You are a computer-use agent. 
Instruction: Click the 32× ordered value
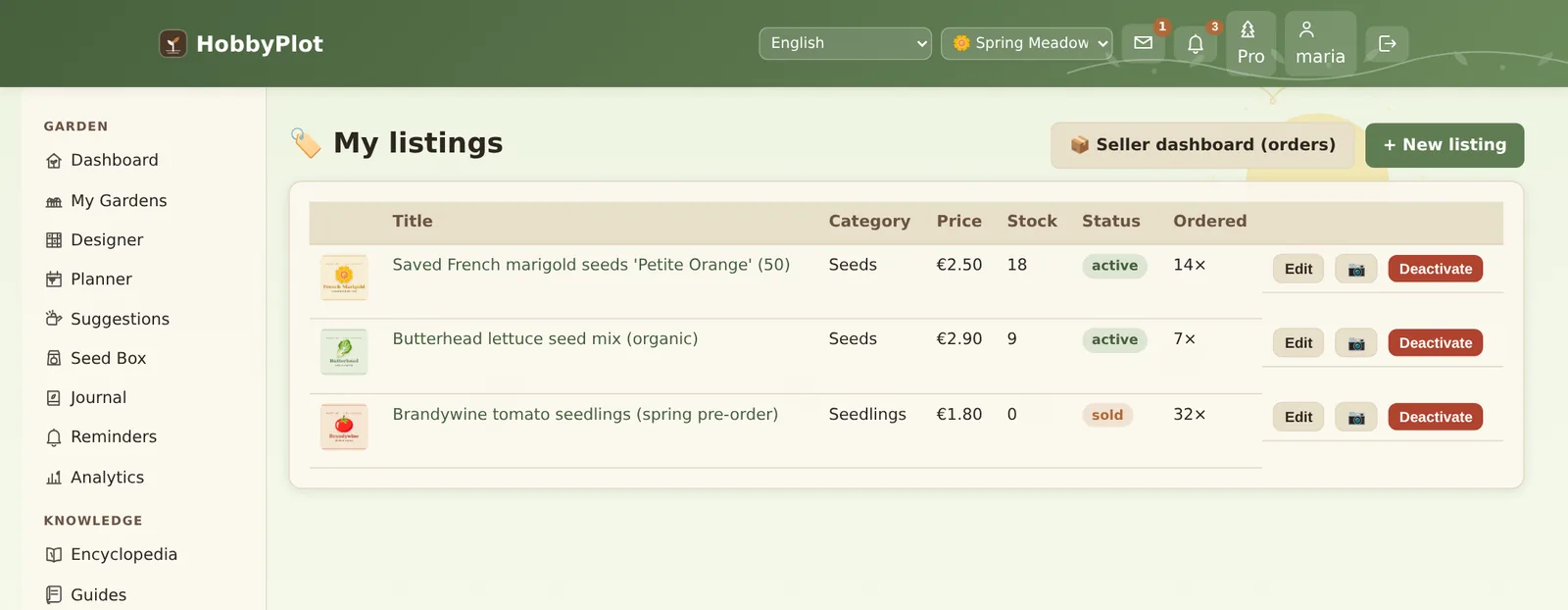[x=1190, y=414]
